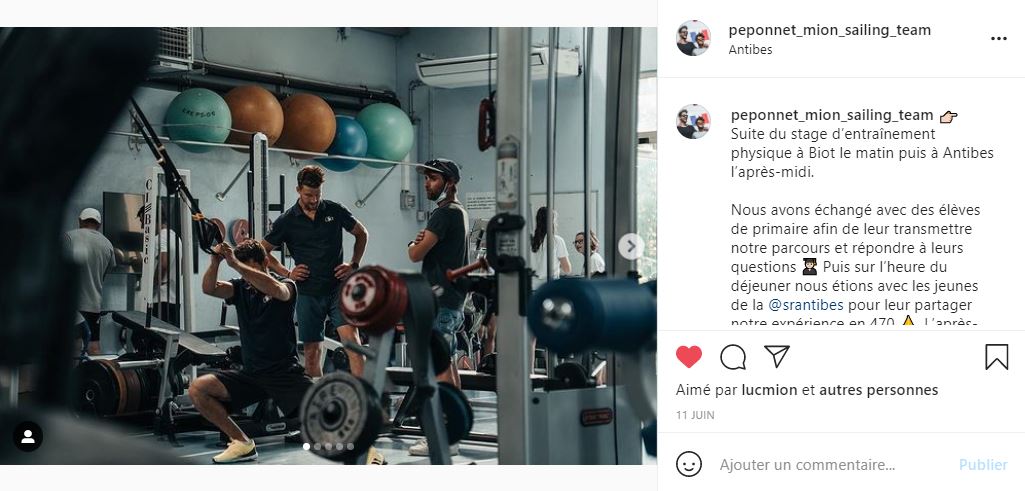Viewport: 1025px width, 491px height.
Task: Open peponnet_mion_sailing_team username in header
Action: point(830,30)
